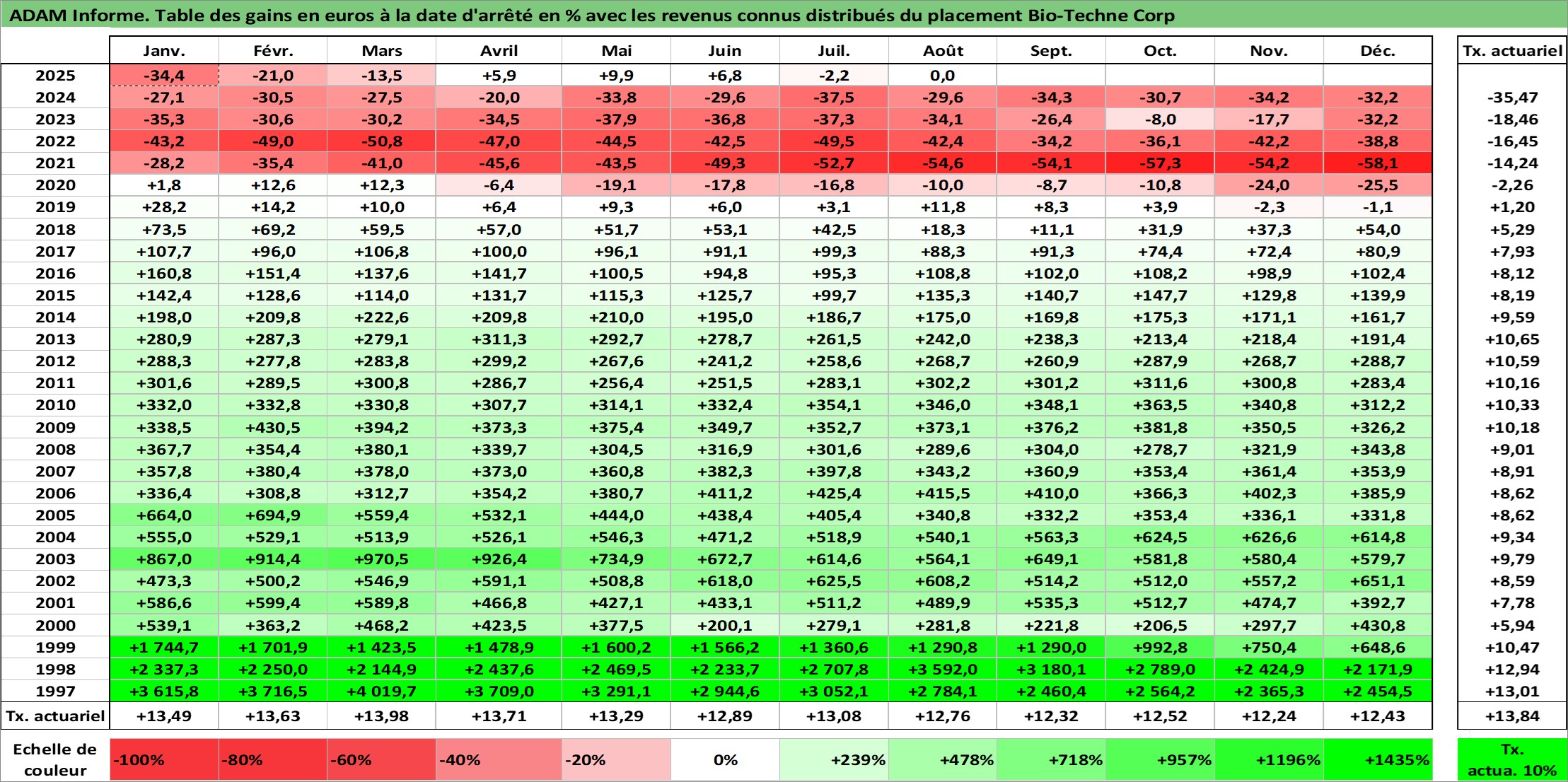Click the Mars column header
This screenshot has width=1568, height=782.
[382, 51]
